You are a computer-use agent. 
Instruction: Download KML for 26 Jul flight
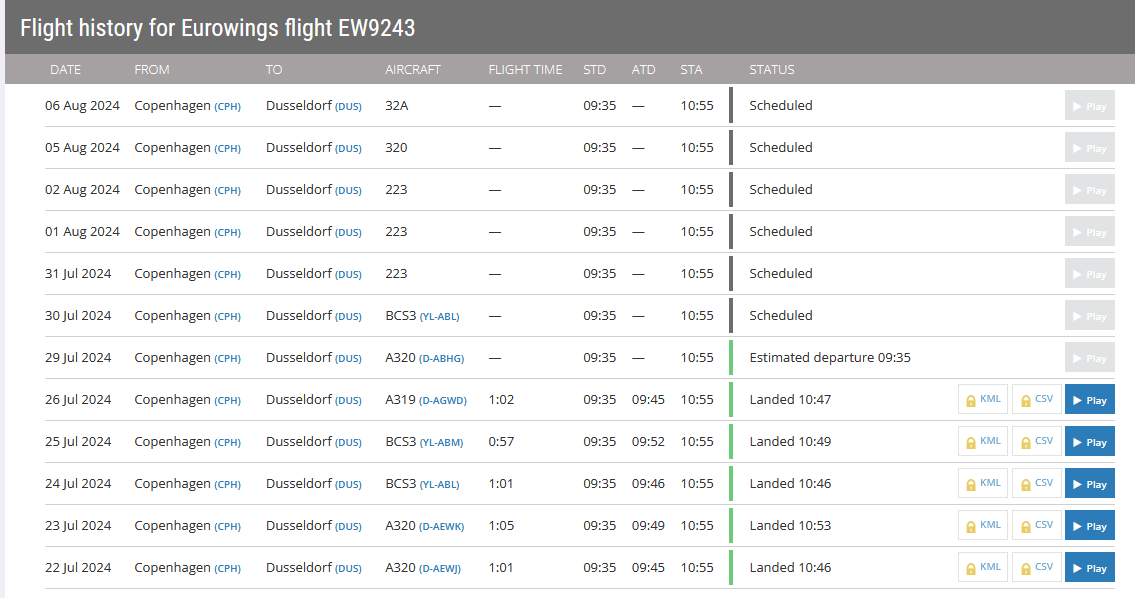(x=983, y=400)
